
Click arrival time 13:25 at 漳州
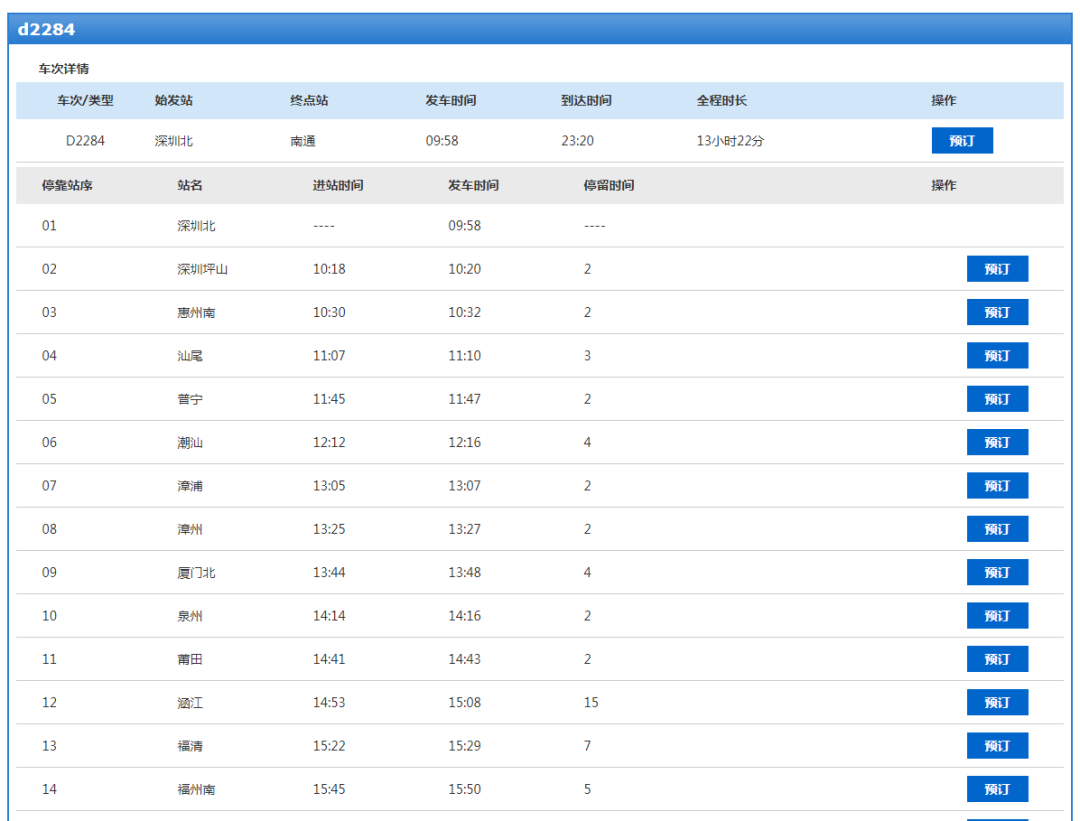pos(329,530)
